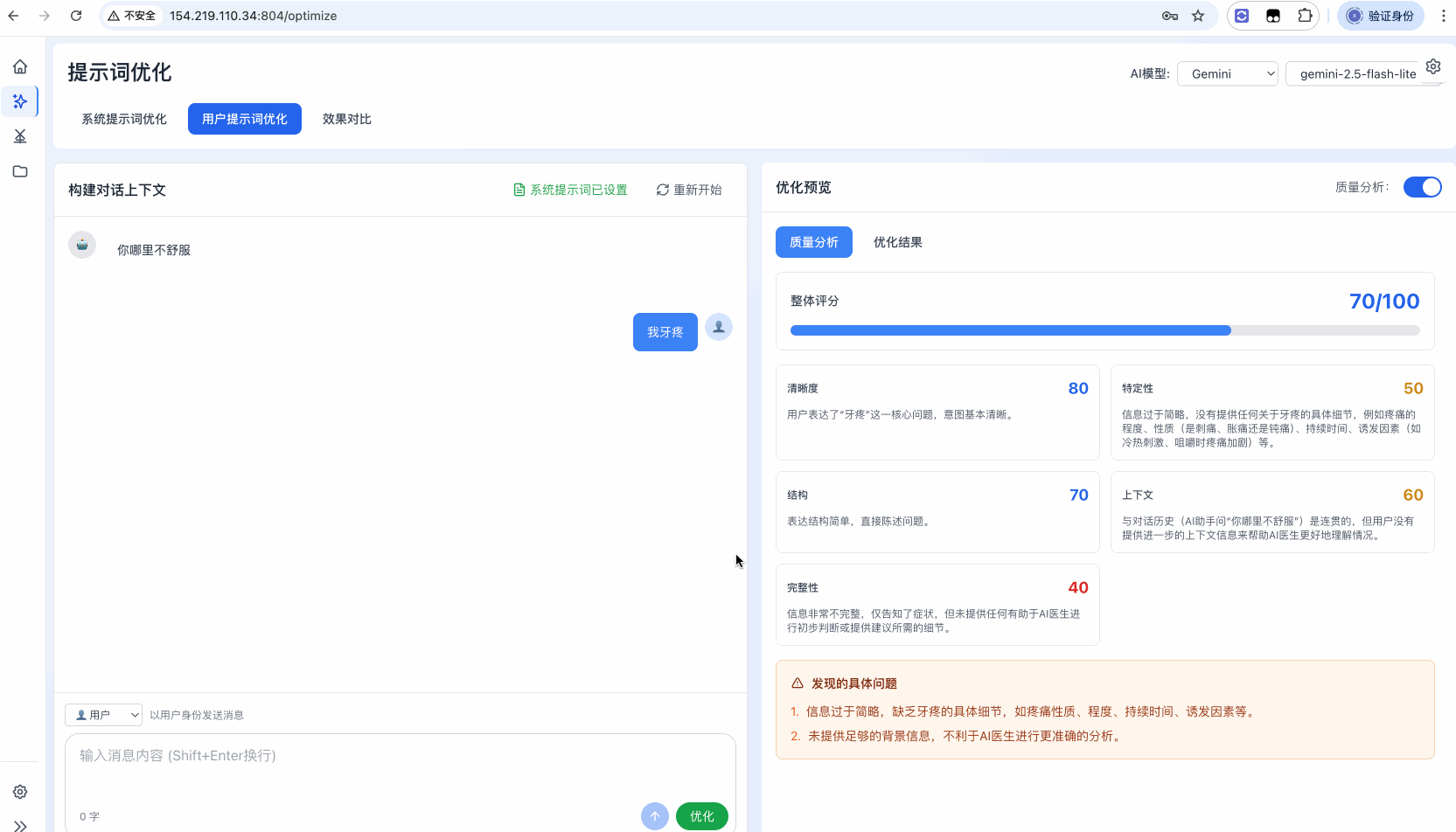Toggle the 质量分析 switch
The image size is (1456, 832).
1423,187
